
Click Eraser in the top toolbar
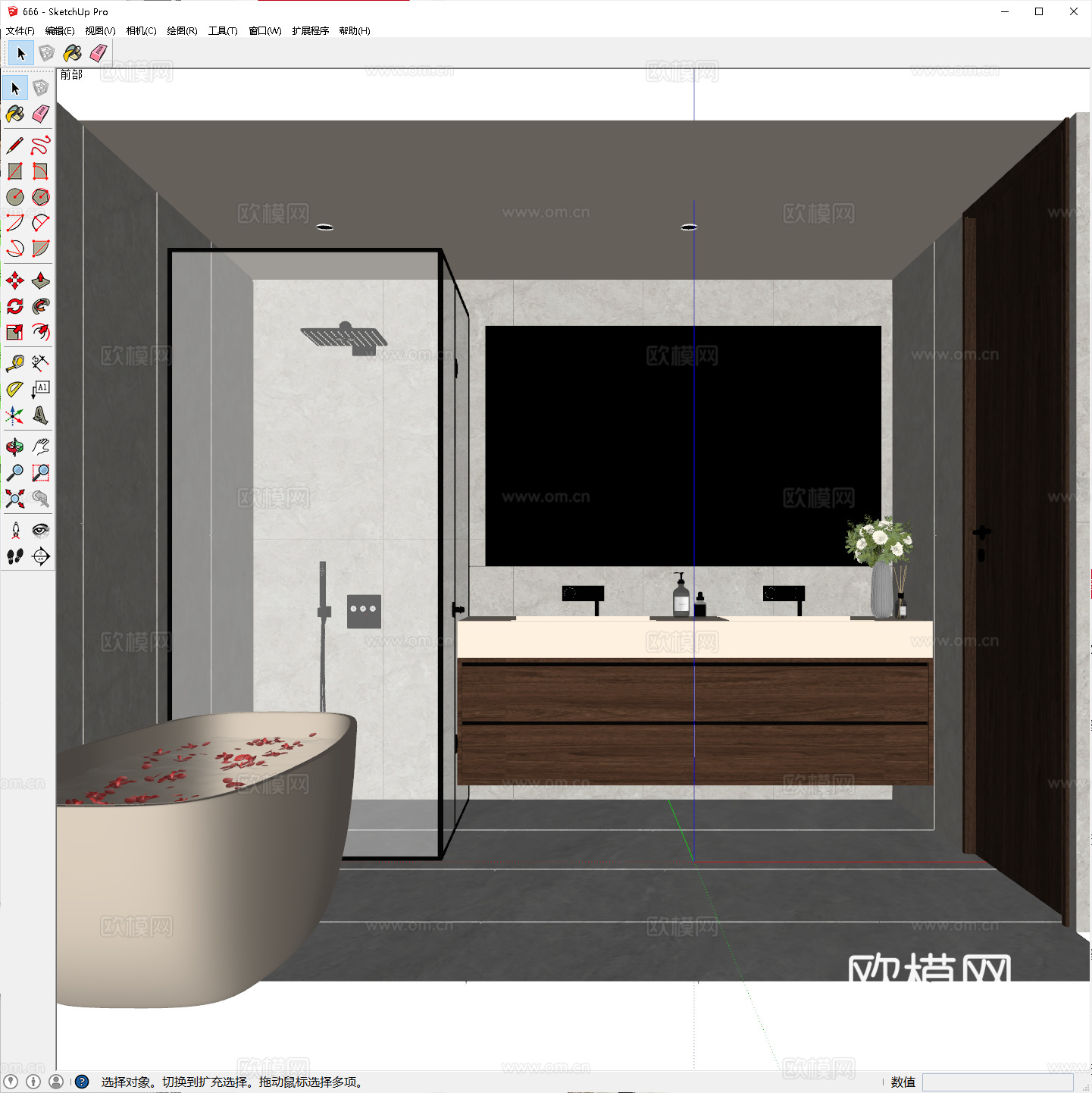tap(99, 53)
